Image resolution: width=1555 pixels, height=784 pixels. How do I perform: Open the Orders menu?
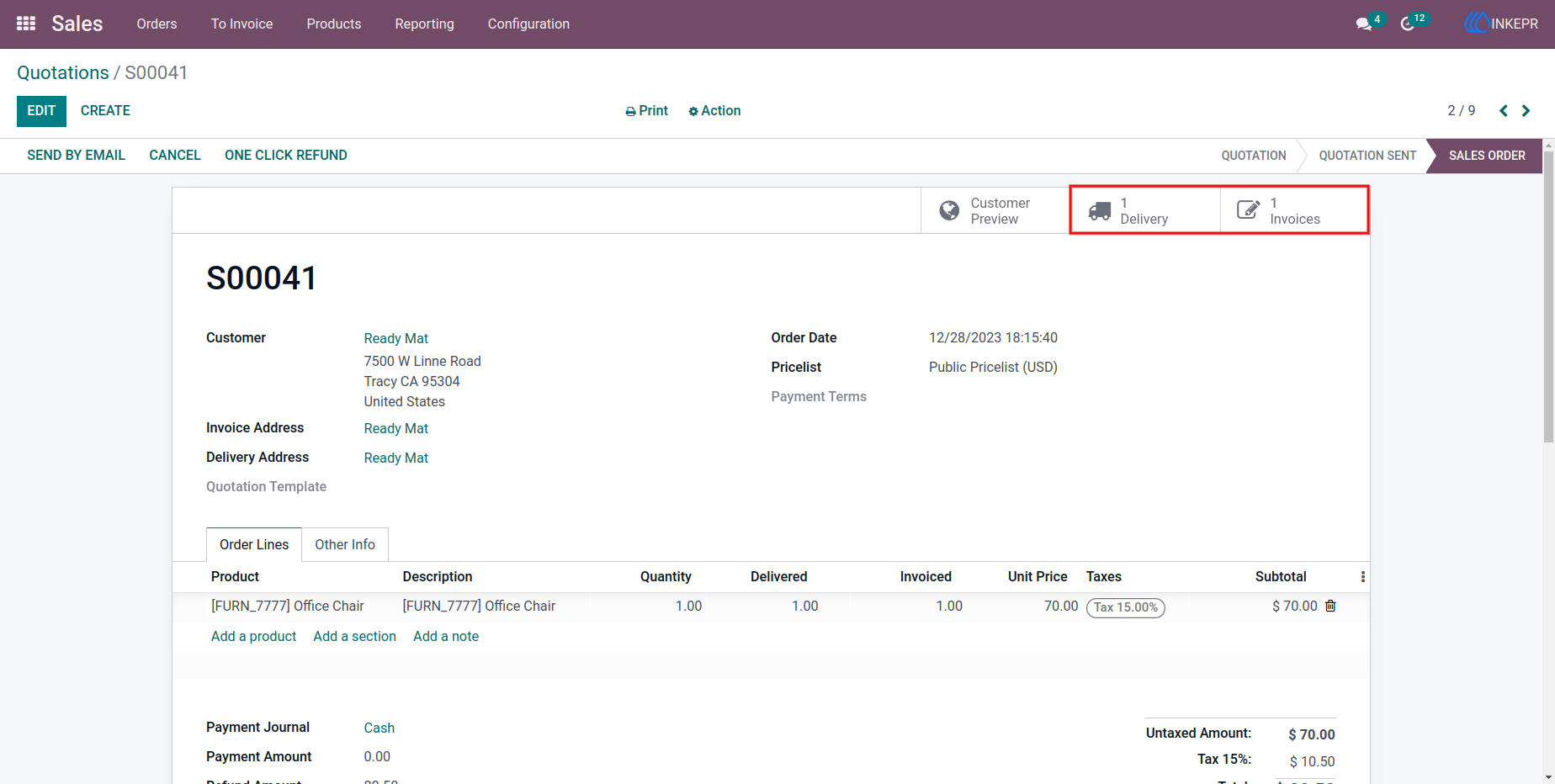tap(157, 24)
